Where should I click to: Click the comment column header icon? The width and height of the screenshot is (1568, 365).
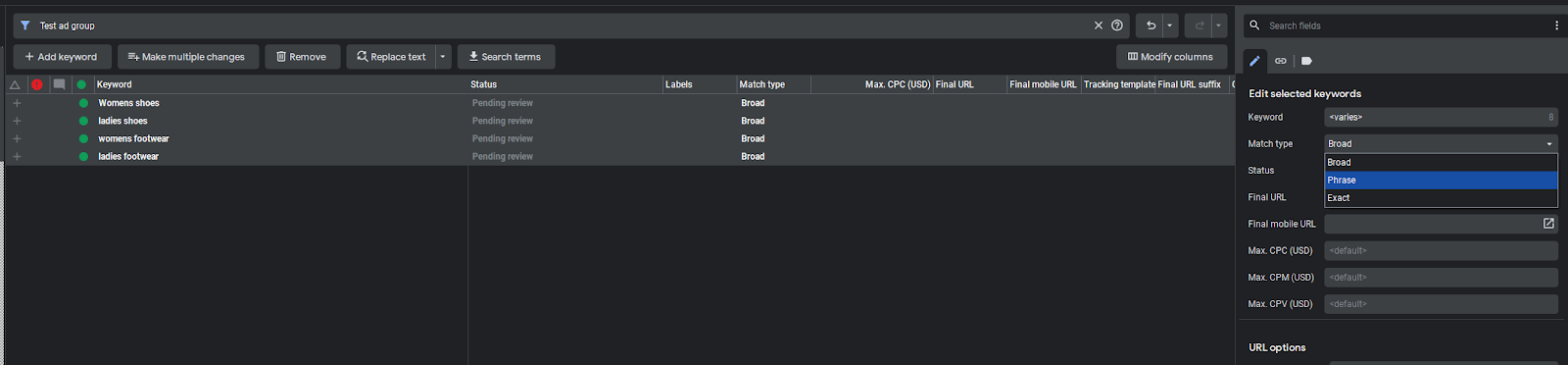click(x=59, y=84)
